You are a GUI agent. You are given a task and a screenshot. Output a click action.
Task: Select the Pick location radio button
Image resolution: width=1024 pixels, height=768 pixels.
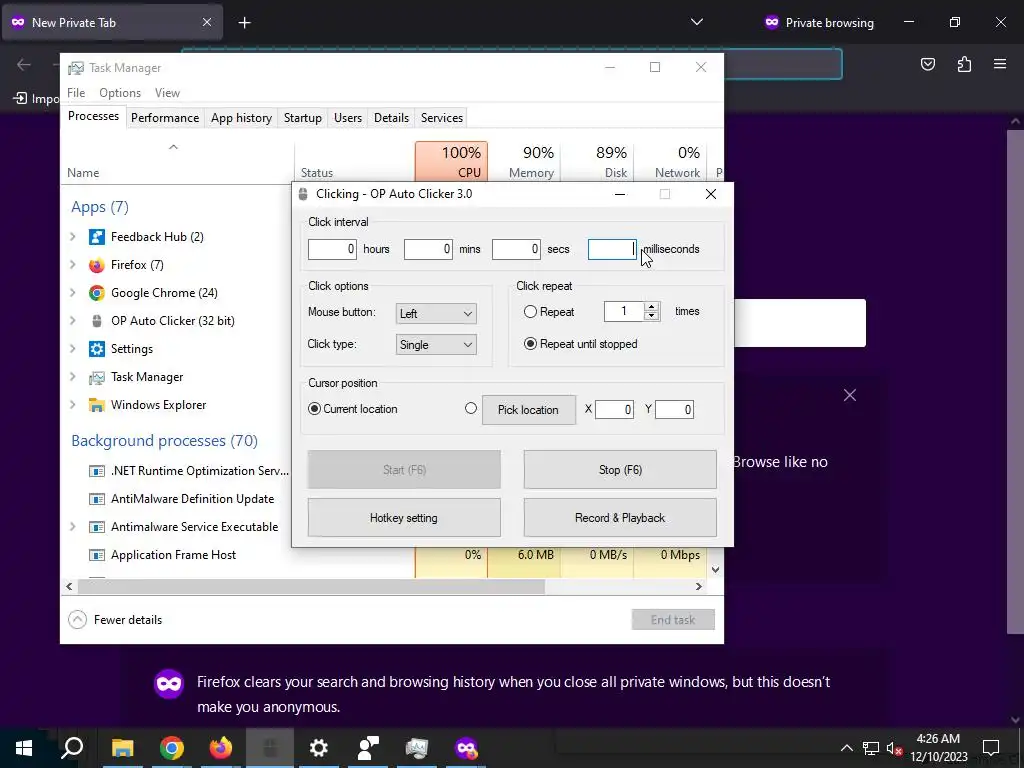[x=471, y=408]
